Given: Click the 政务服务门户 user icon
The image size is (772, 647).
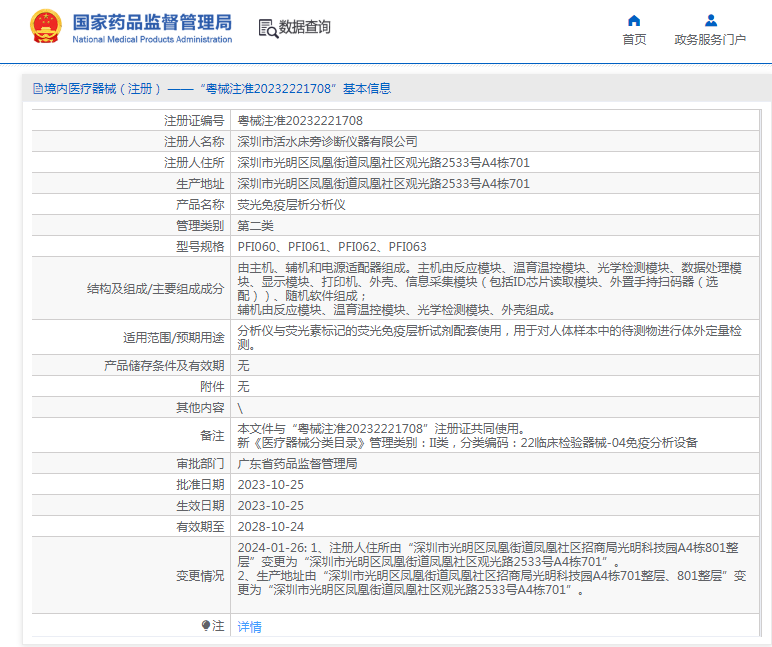Looking at the screenshot, I should click(x=710, y=21).
